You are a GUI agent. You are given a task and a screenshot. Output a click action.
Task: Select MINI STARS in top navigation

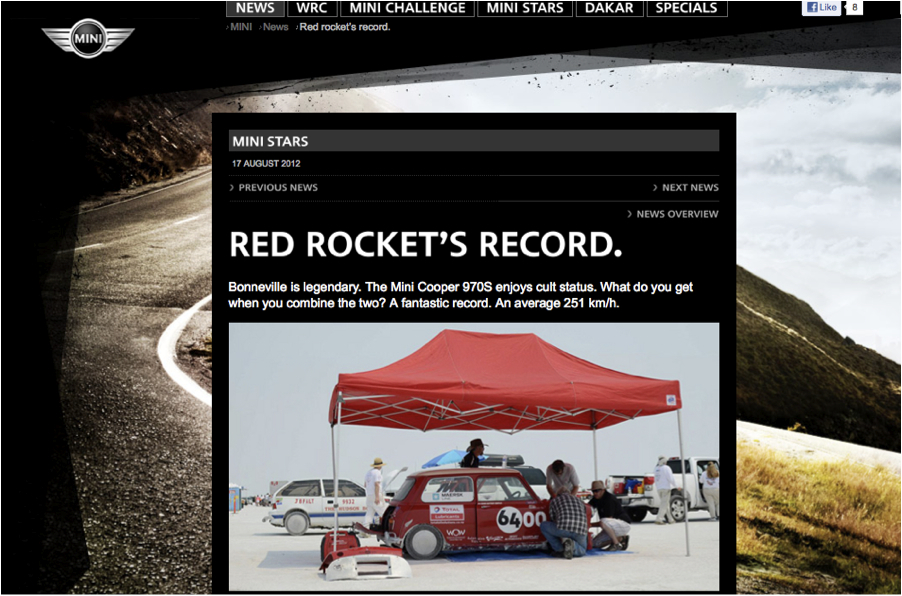(525, 8)
